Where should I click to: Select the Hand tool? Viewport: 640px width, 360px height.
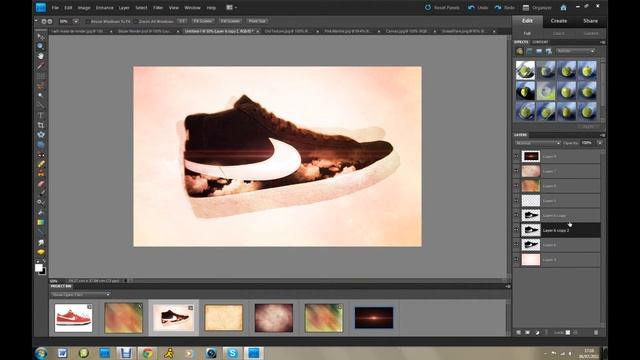coord(40,56)
